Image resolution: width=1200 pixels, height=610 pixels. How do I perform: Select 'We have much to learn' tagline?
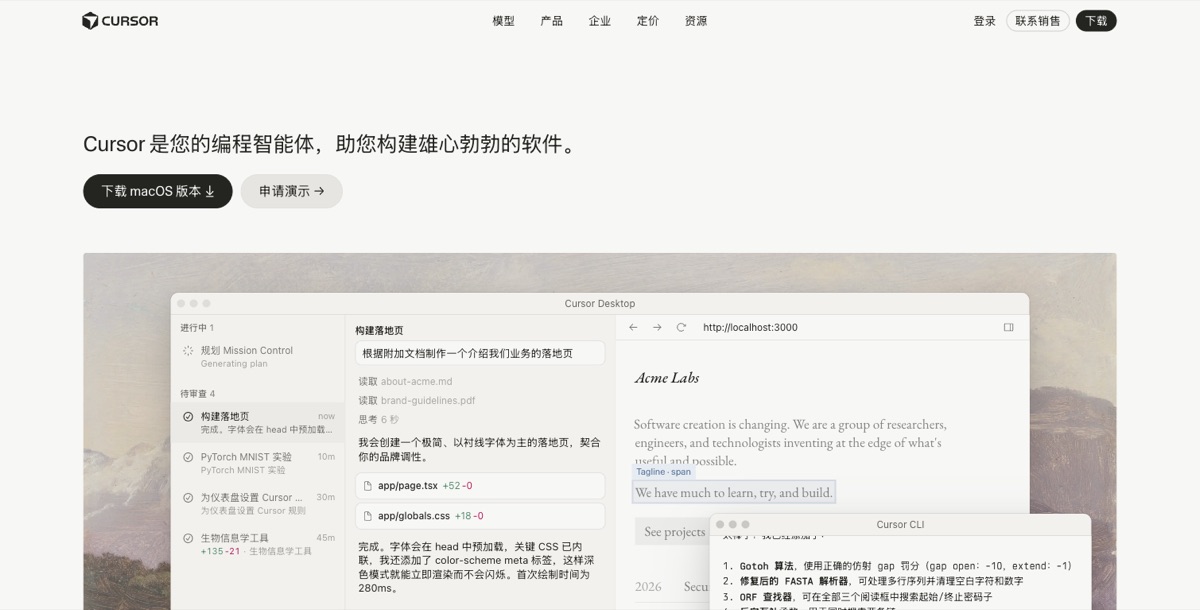(x=733, y=492)
